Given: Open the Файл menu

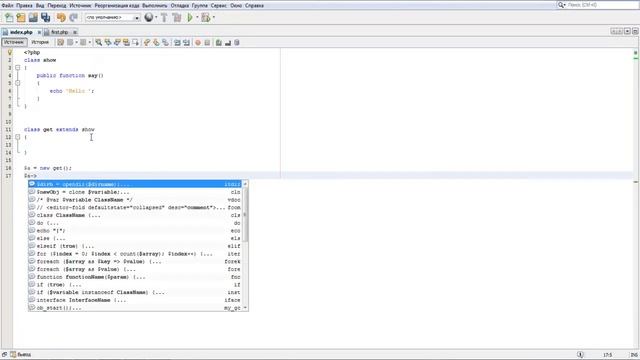Looking at the screenshot, I should 7,6.
